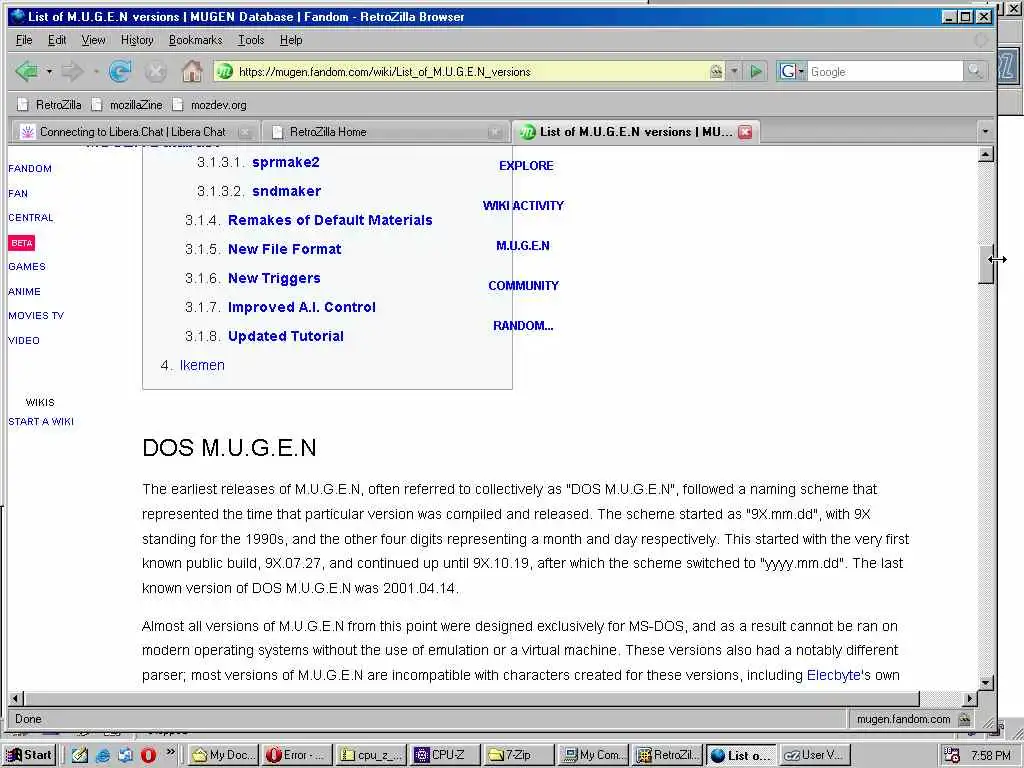Jump to Remakes of Default Materials section
The width and height of the screenshot is (1024, 768).
point(330,220)
